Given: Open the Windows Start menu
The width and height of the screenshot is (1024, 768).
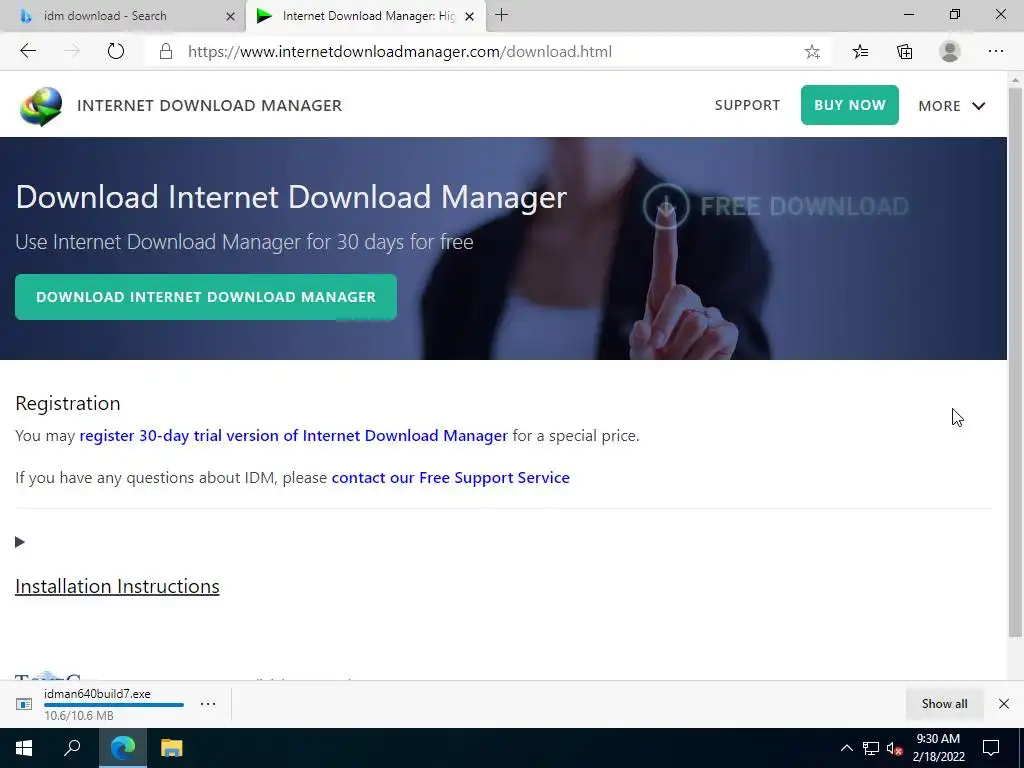Looking at the screenshot, I should click(24, 748).
